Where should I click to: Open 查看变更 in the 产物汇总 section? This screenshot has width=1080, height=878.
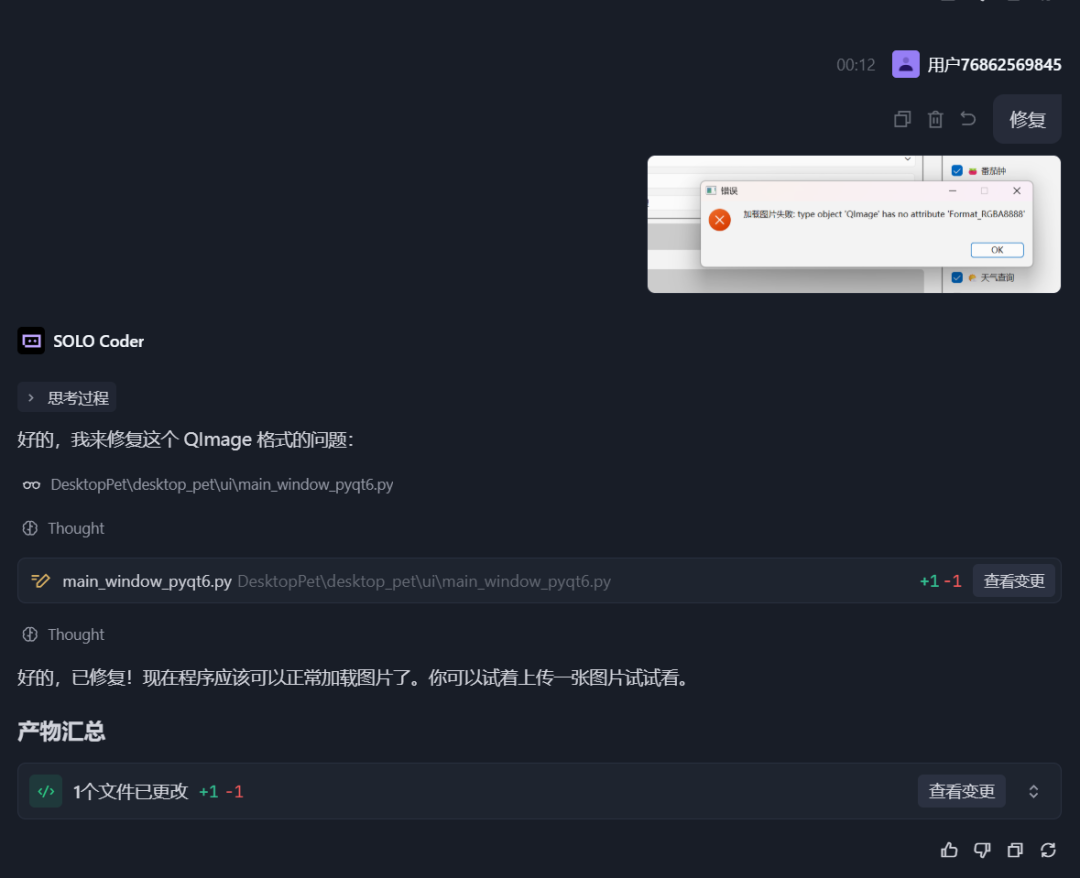coord(961,791)
